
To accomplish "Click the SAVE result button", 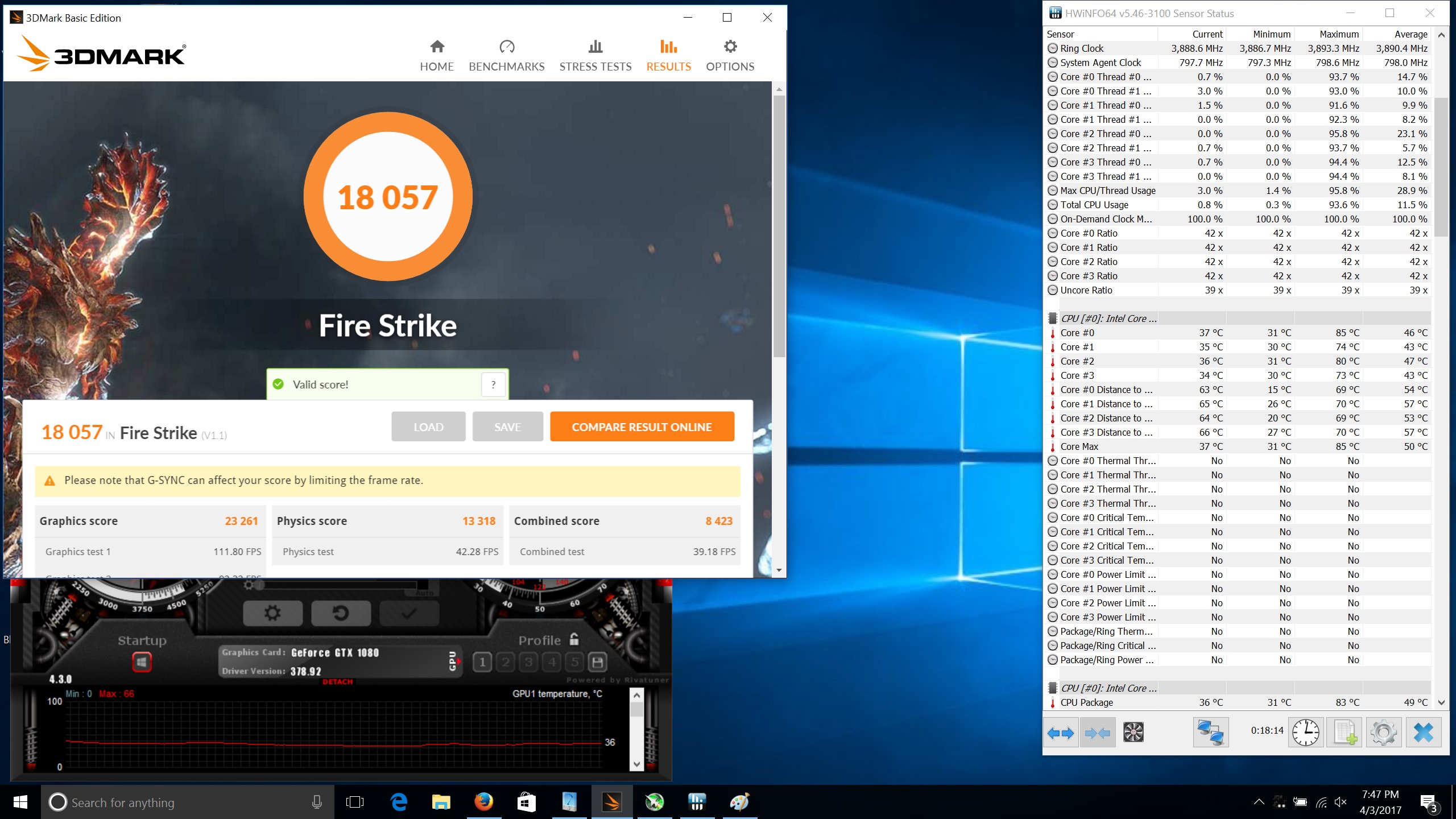I will (507, 427).
